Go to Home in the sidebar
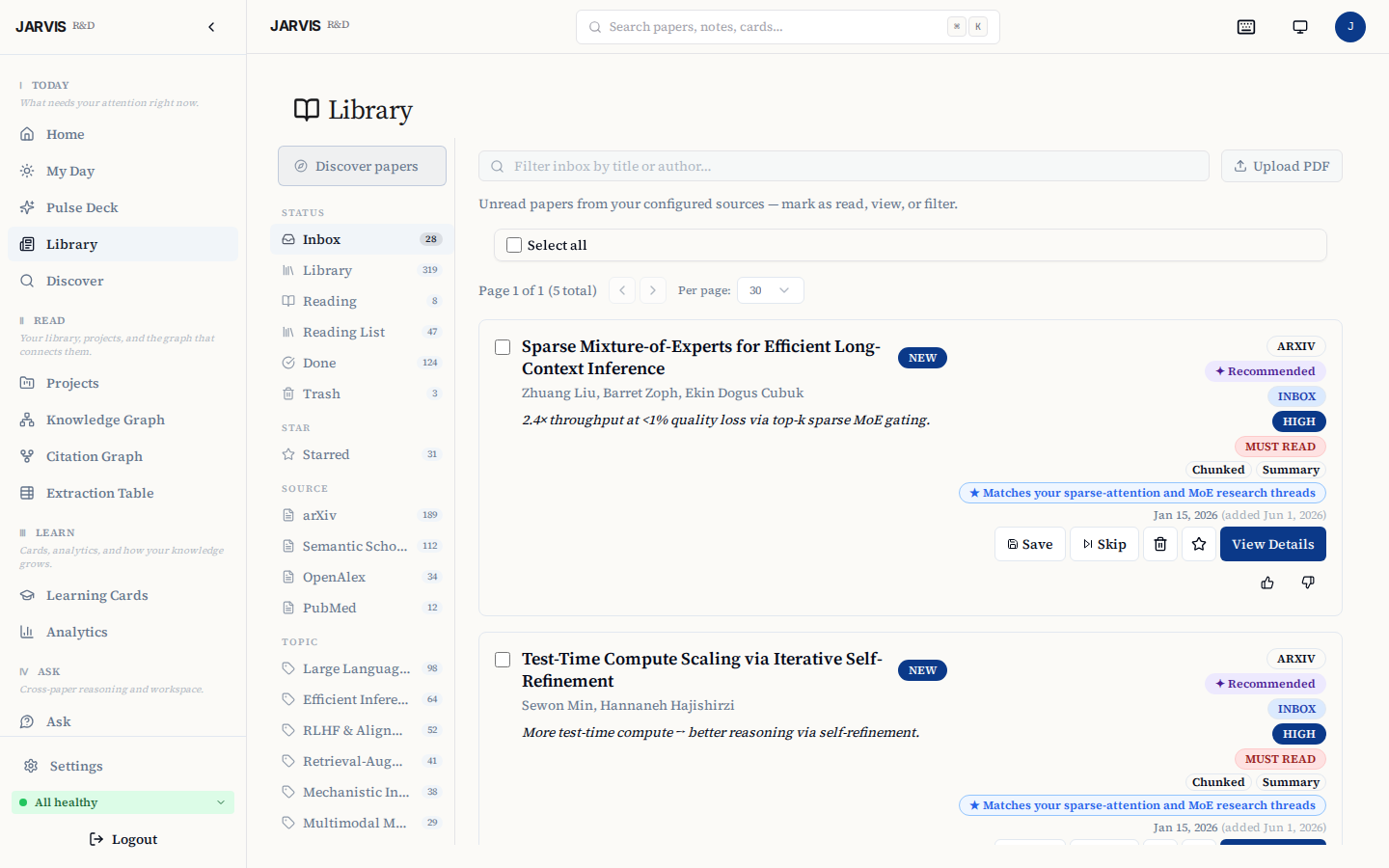Screen dimensions: 1389x868 (123, 134)
